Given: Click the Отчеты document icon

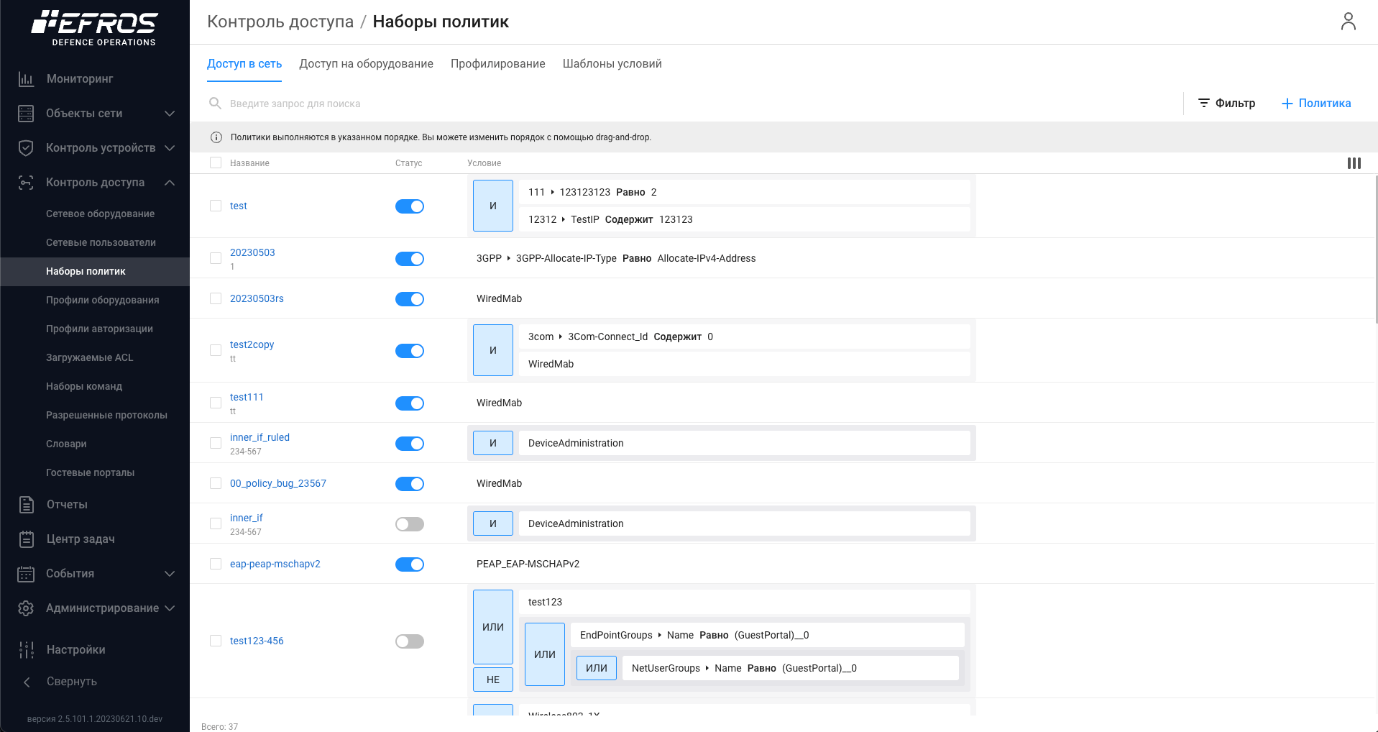Looking at the screenshot, I should [x=27, y=505].
